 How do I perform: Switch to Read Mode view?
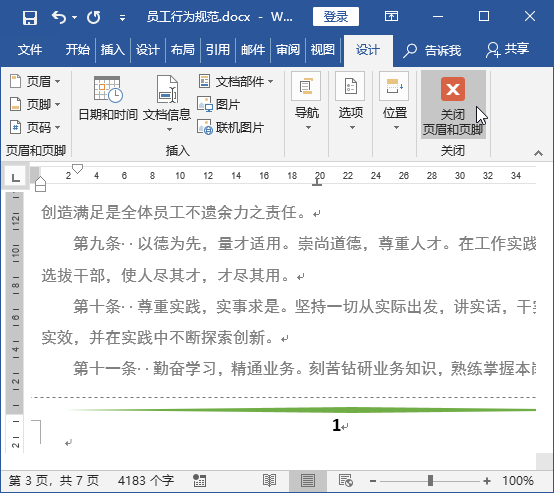[269, 481]
